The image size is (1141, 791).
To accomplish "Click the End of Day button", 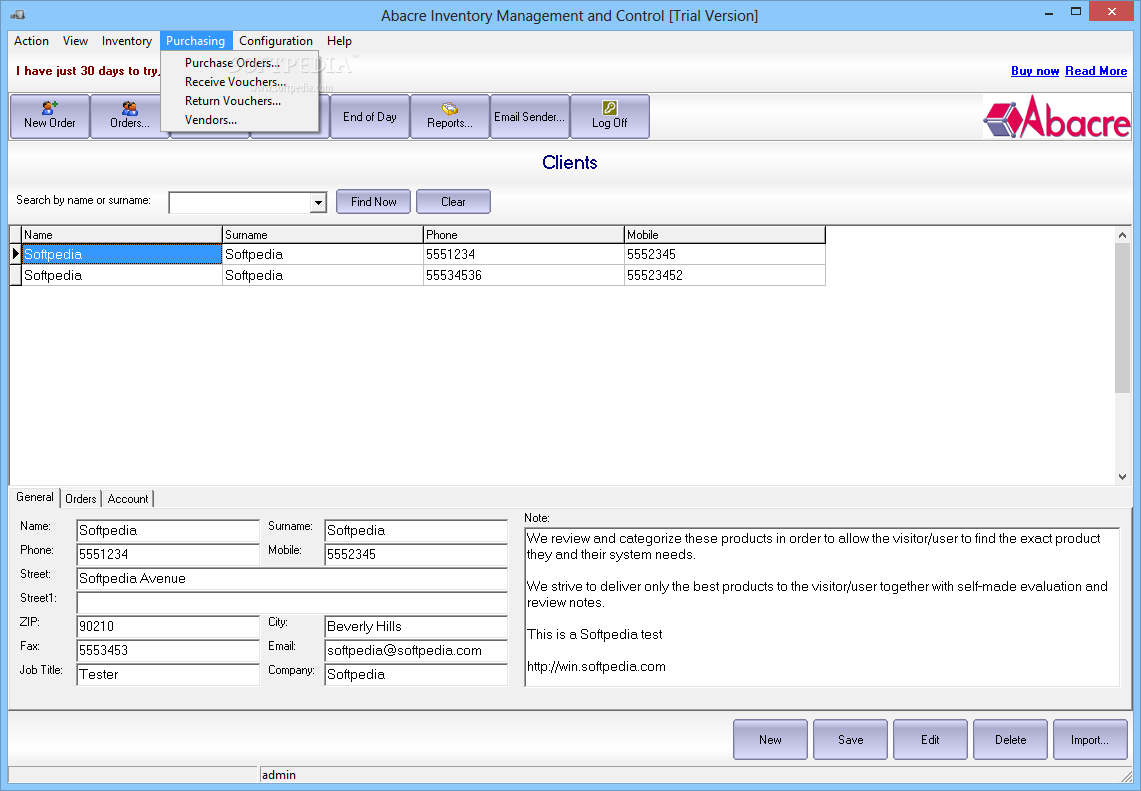I will click(x=370, y=116).
